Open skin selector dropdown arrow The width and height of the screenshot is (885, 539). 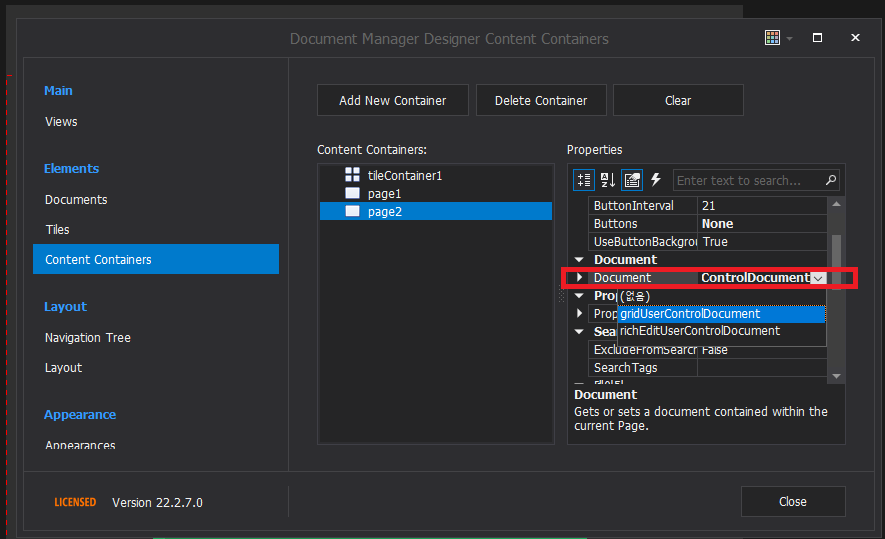(x=789, y=38)
